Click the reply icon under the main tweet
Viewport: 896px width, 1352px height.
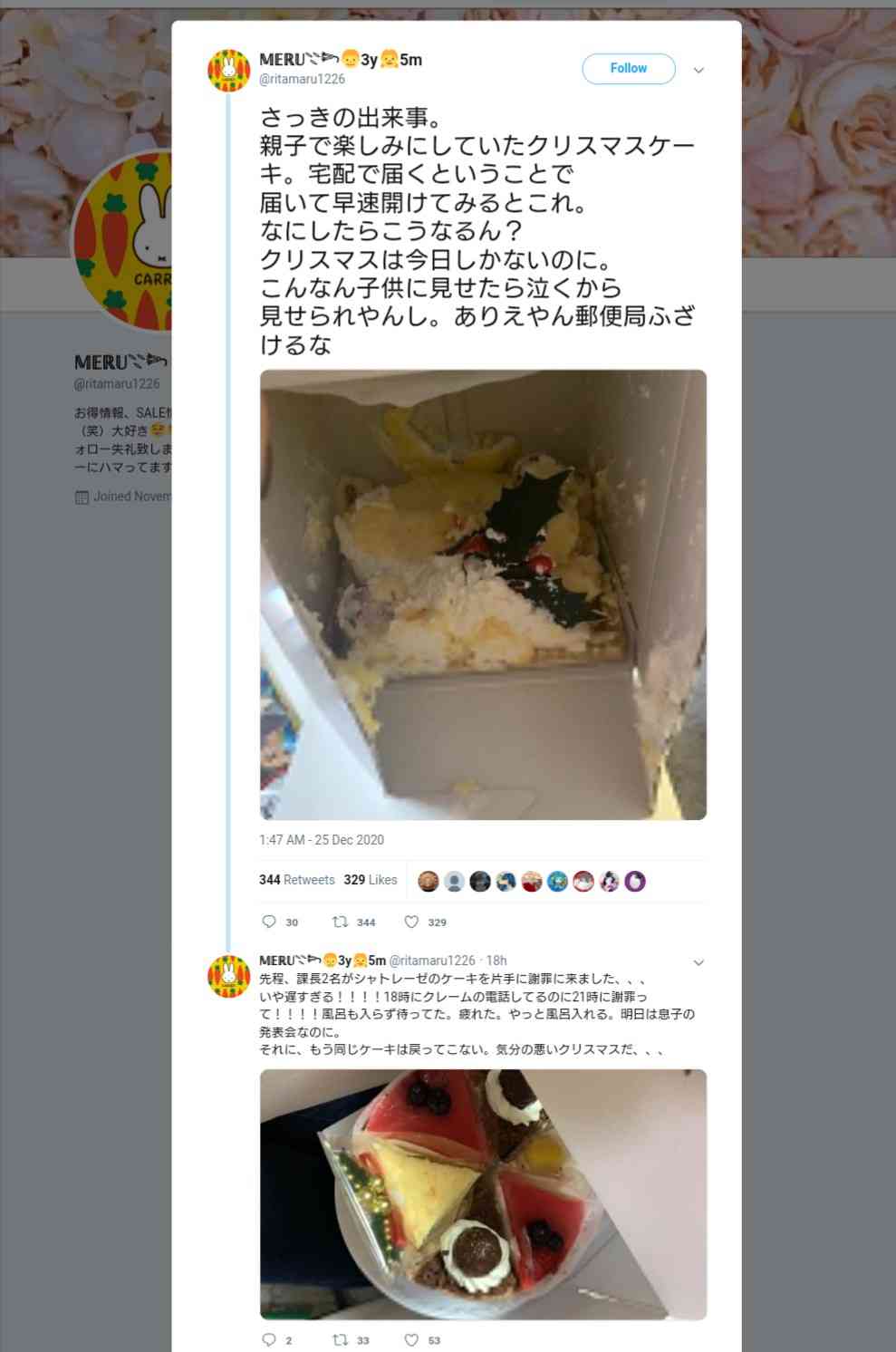click(268, 922)
